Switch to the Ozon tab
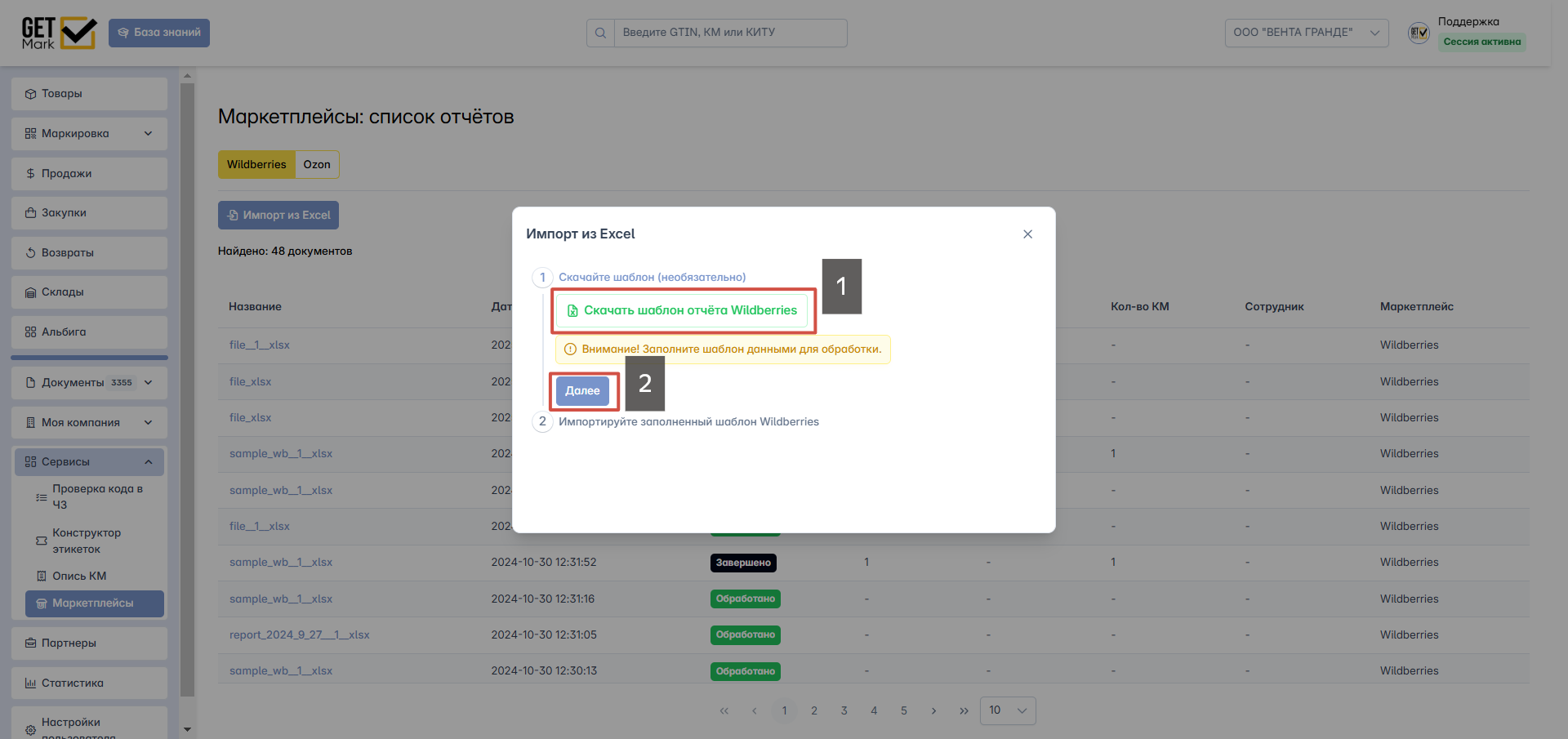Viewport: 1568px width, 739px height. pos(317,164)
